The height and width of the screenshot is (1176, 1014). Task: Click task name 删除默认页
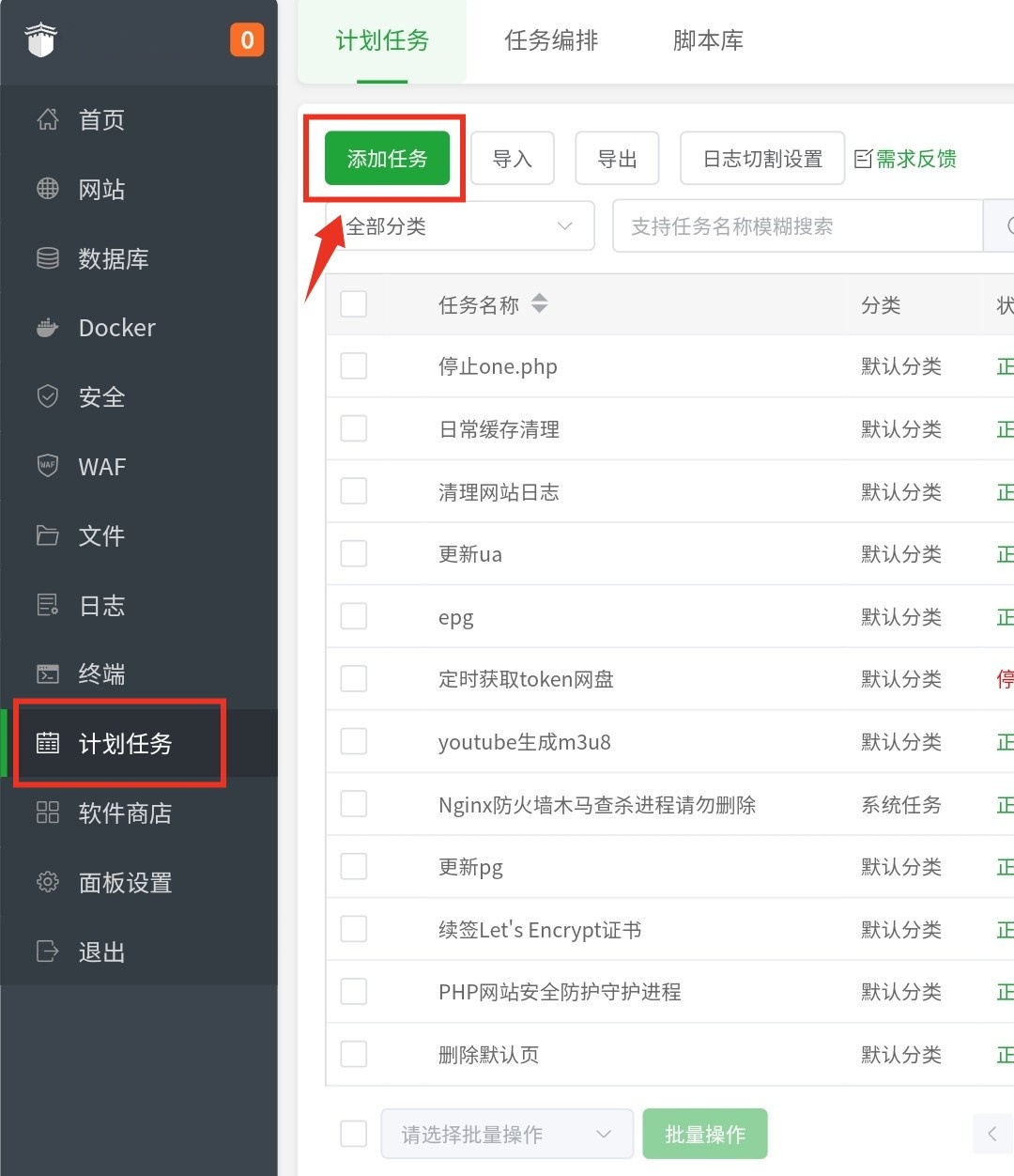click(489, 1055)
